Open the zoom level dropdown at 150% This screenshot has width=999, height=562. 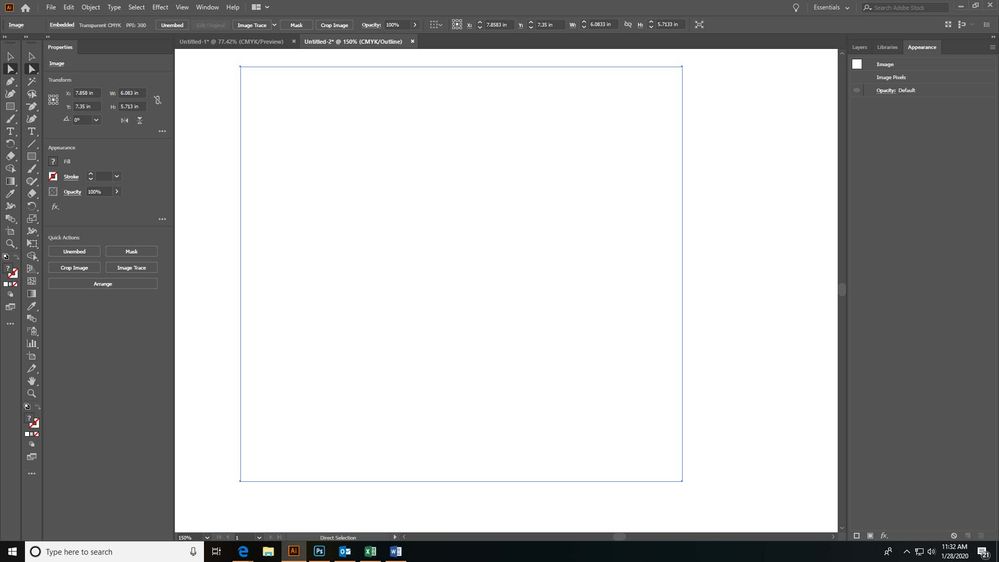[x=207, y=538]
